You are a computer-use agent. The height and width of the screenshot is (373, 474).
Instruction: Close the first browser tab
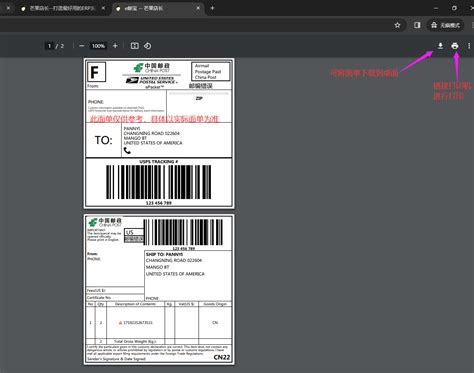click(x=103, y=8)
